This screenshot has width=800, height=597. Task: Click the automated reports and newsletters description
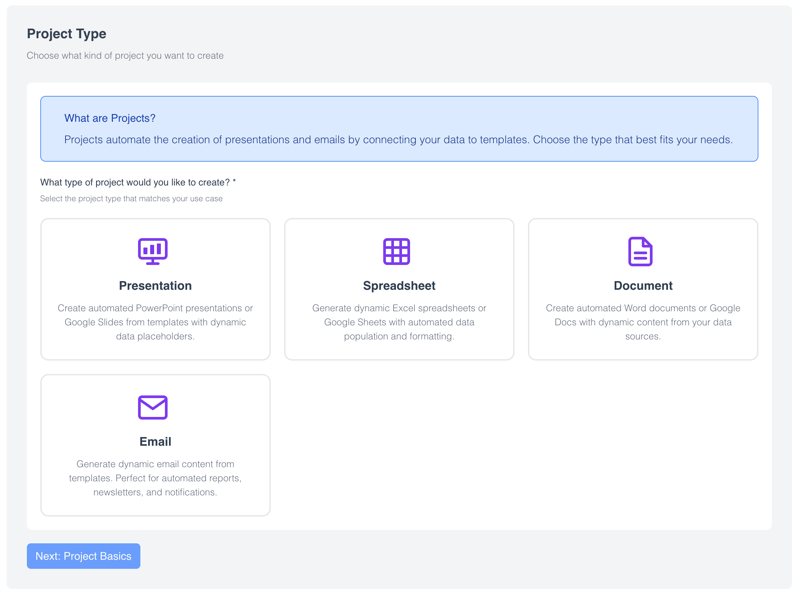155,478
